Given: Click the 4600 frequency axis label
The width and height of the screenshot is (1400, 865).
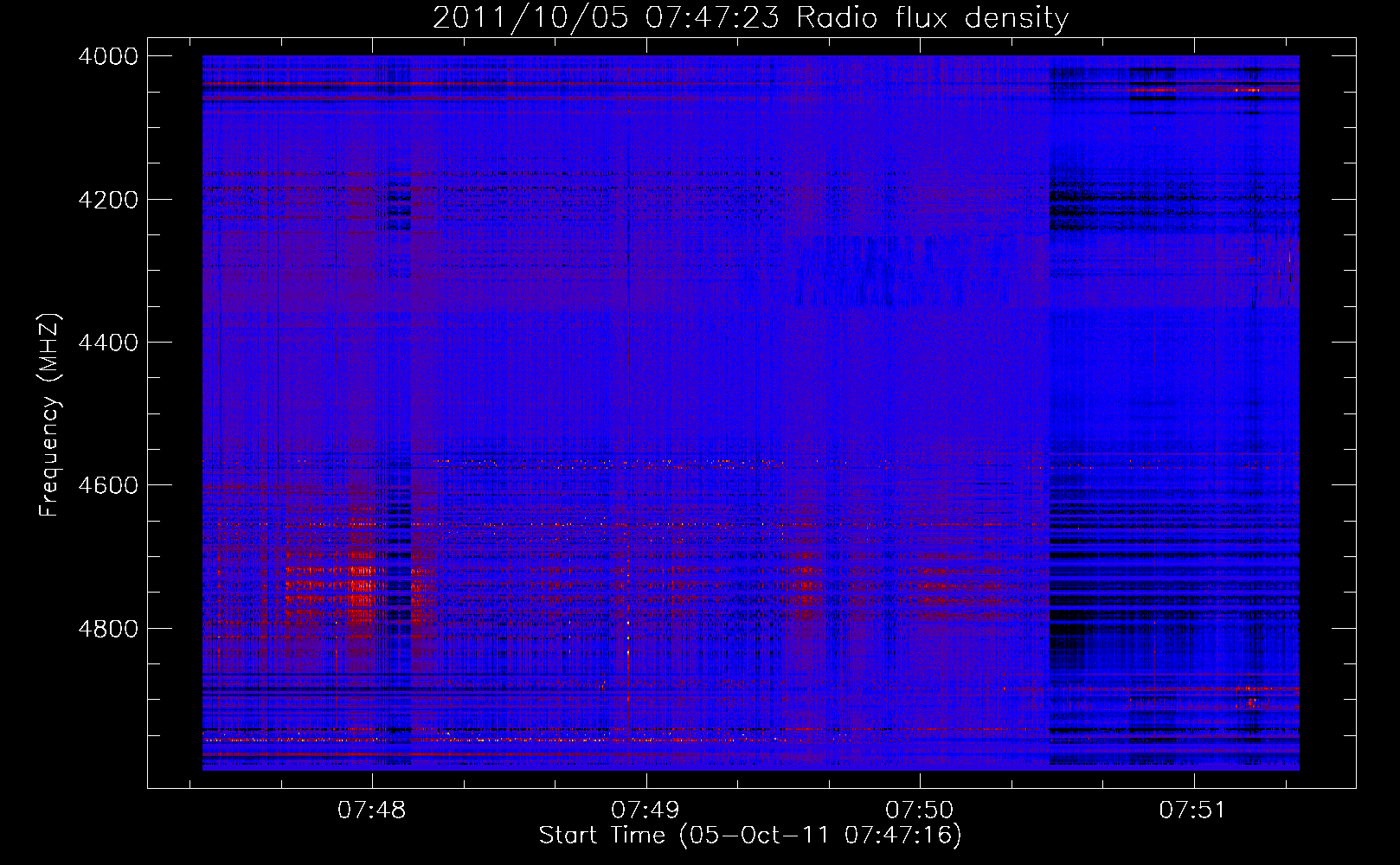Looking at the screenshot, I should tap(108, 485).
